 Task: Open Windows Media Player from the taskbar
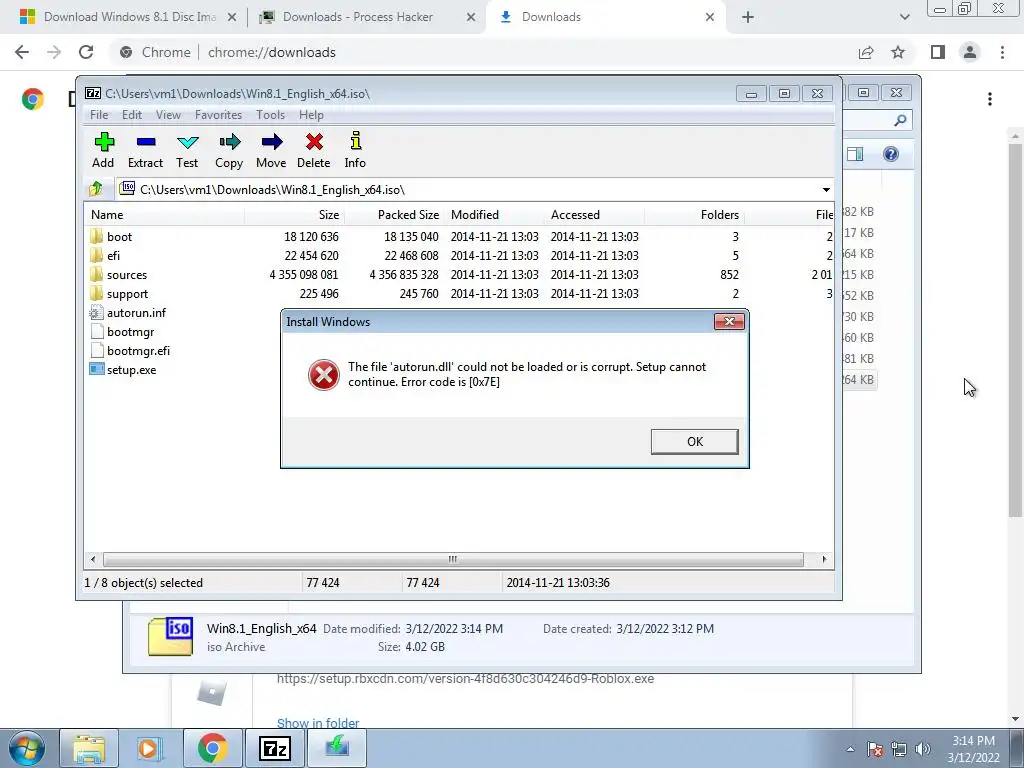(150, 748)
